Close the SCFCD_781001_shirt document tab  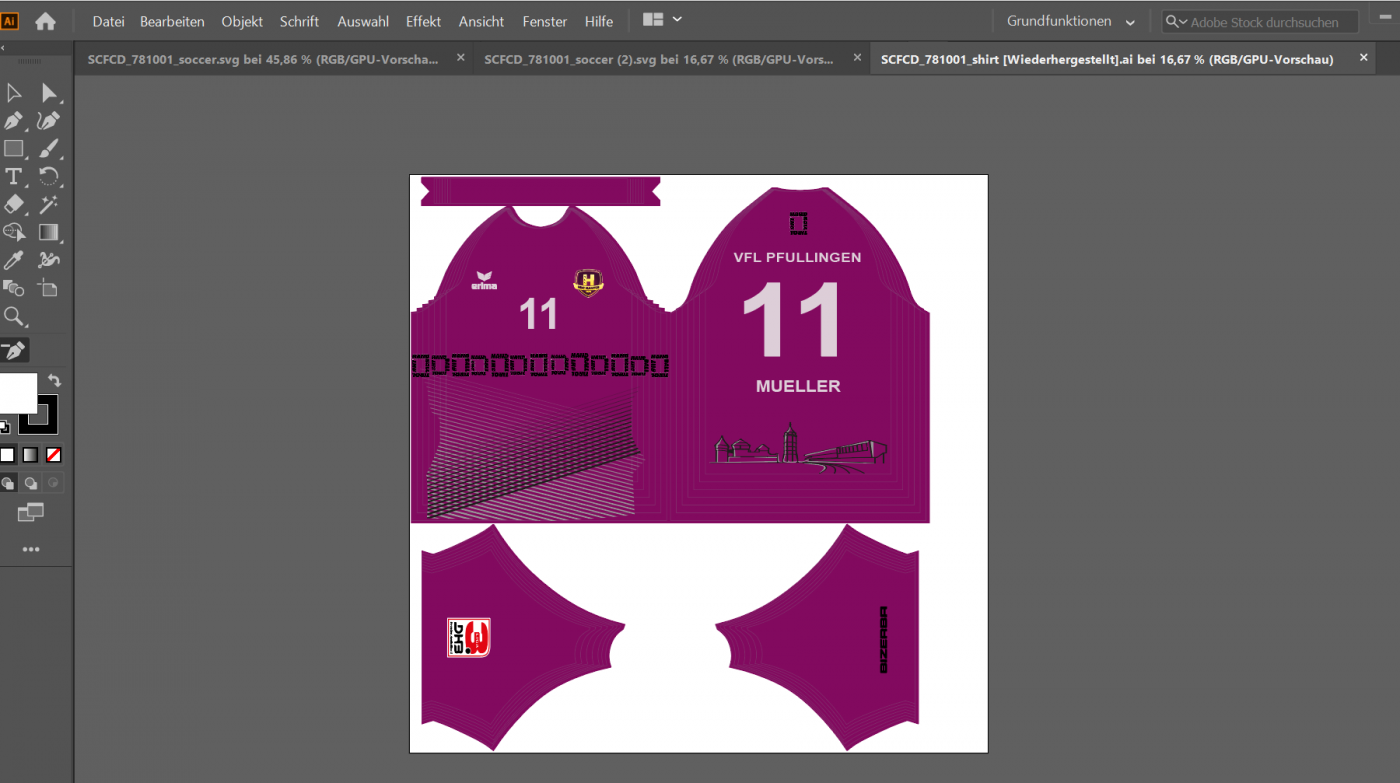1363,58
